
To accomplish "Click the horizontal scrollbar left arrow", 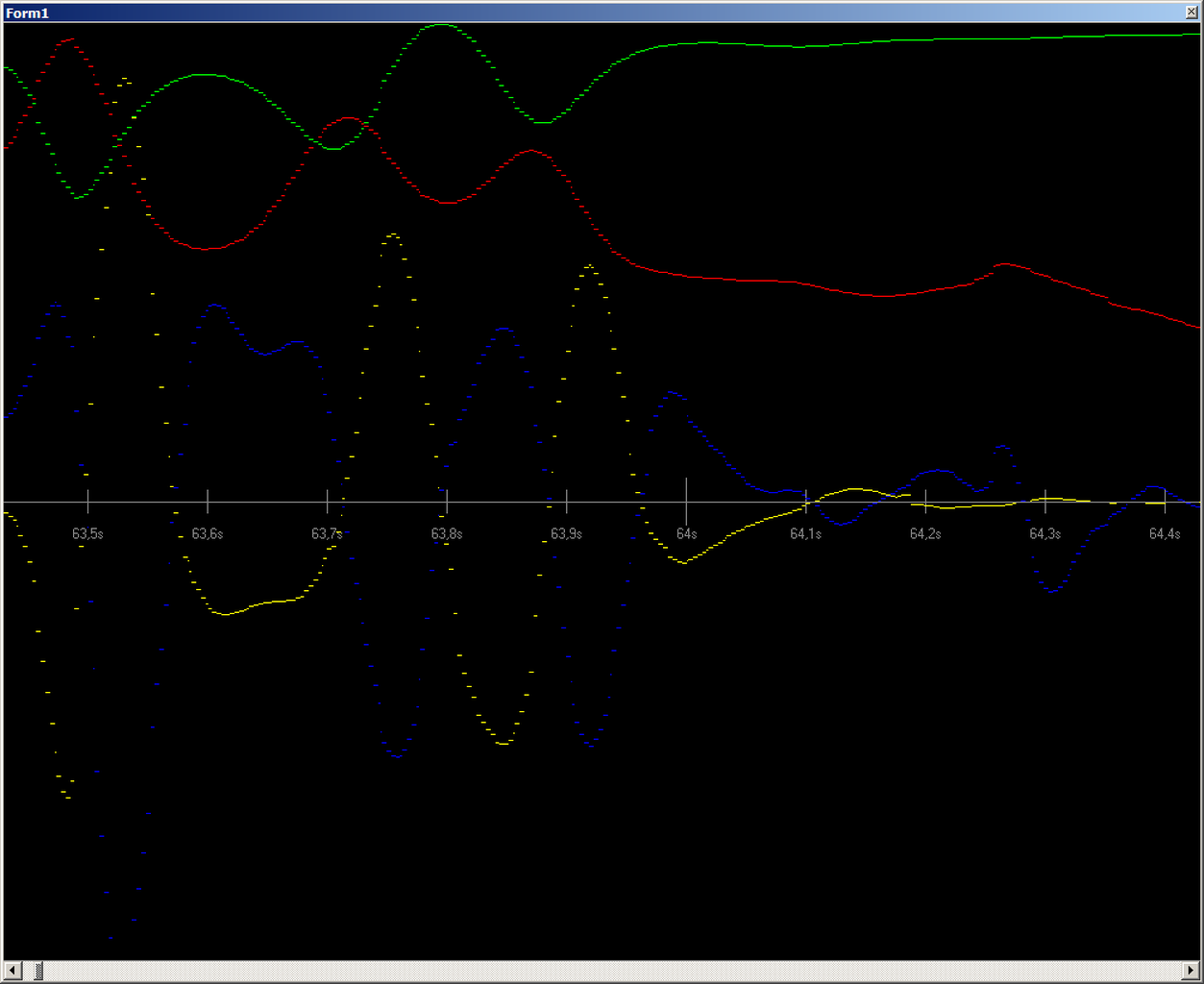I will point(12,971).
